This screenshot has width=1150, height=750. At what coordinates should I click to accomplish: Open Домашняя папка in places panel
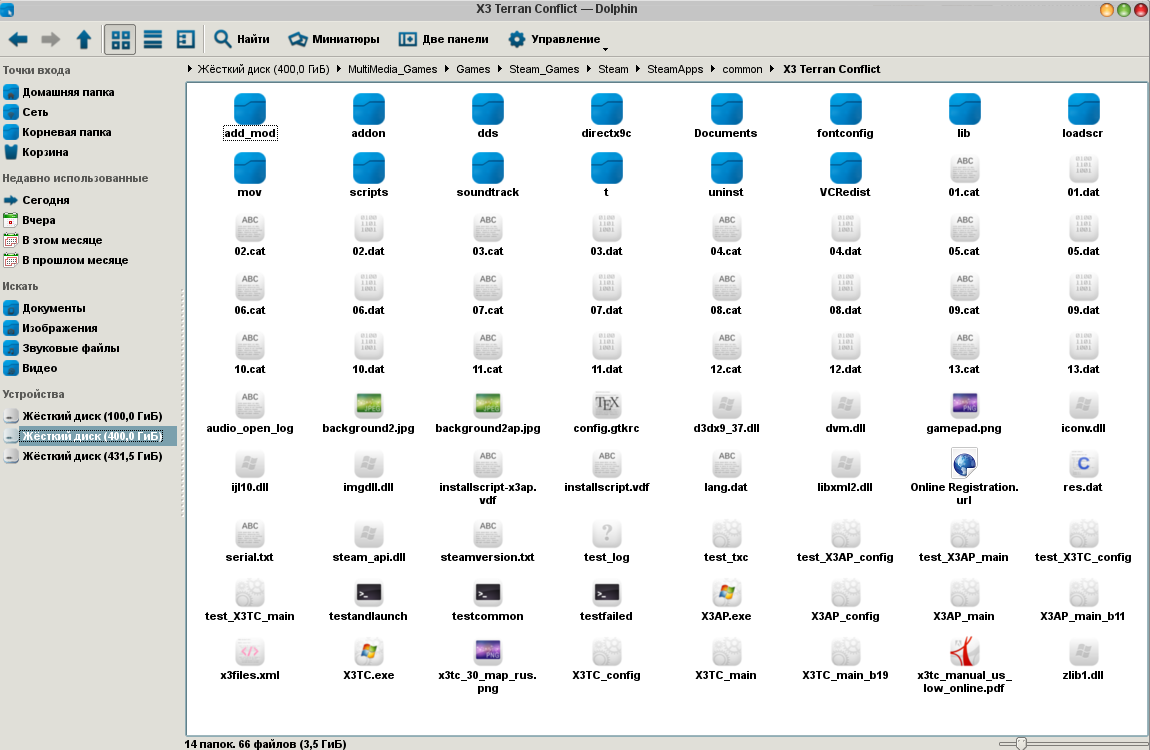point(59,92)
